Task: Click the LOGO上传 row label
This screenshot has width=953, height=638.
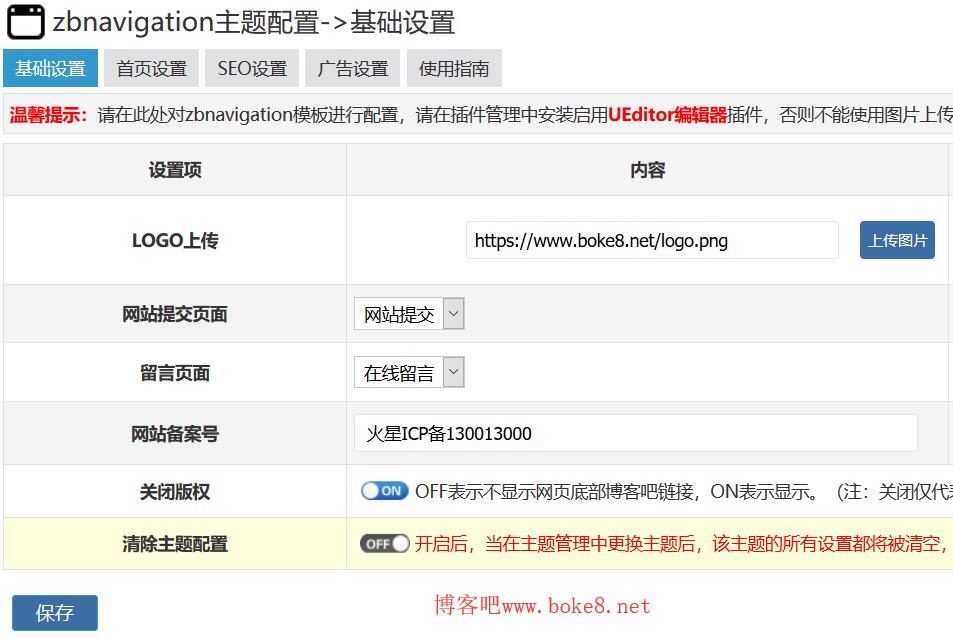Action: coord(175,241)
